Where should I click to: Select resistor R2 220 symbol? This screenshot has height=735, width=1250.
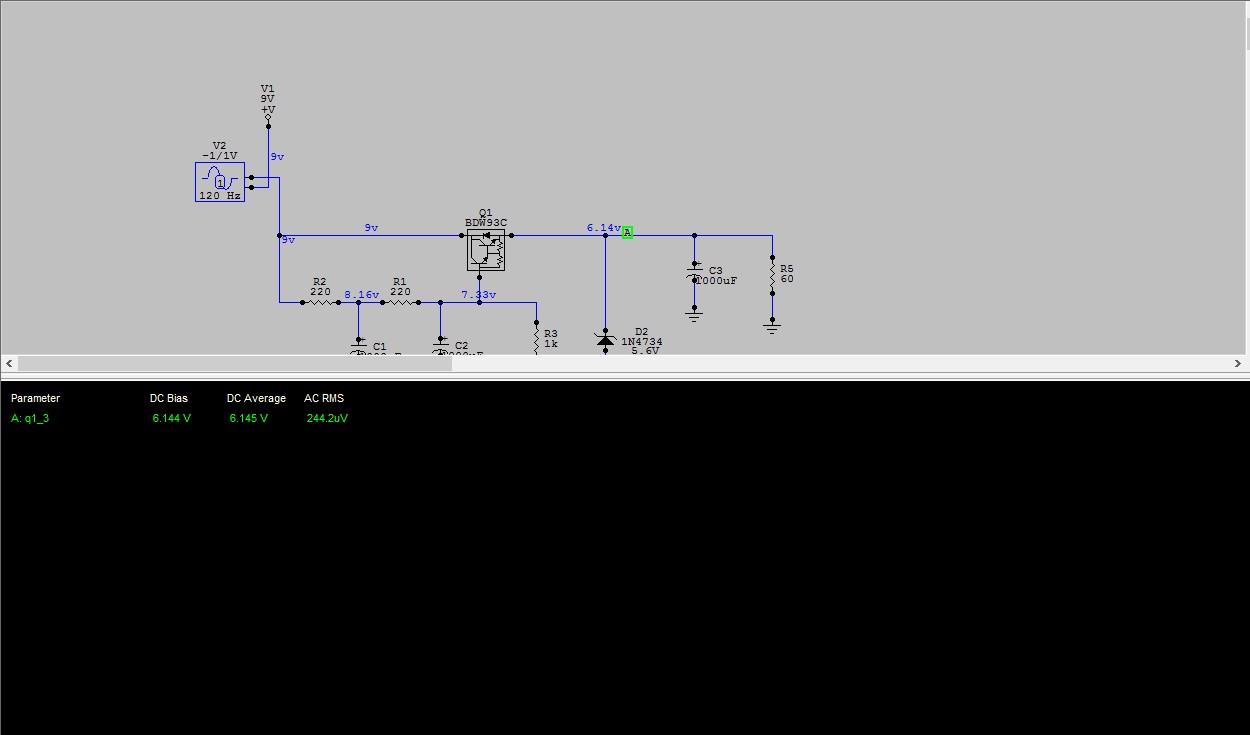point(320,302)
